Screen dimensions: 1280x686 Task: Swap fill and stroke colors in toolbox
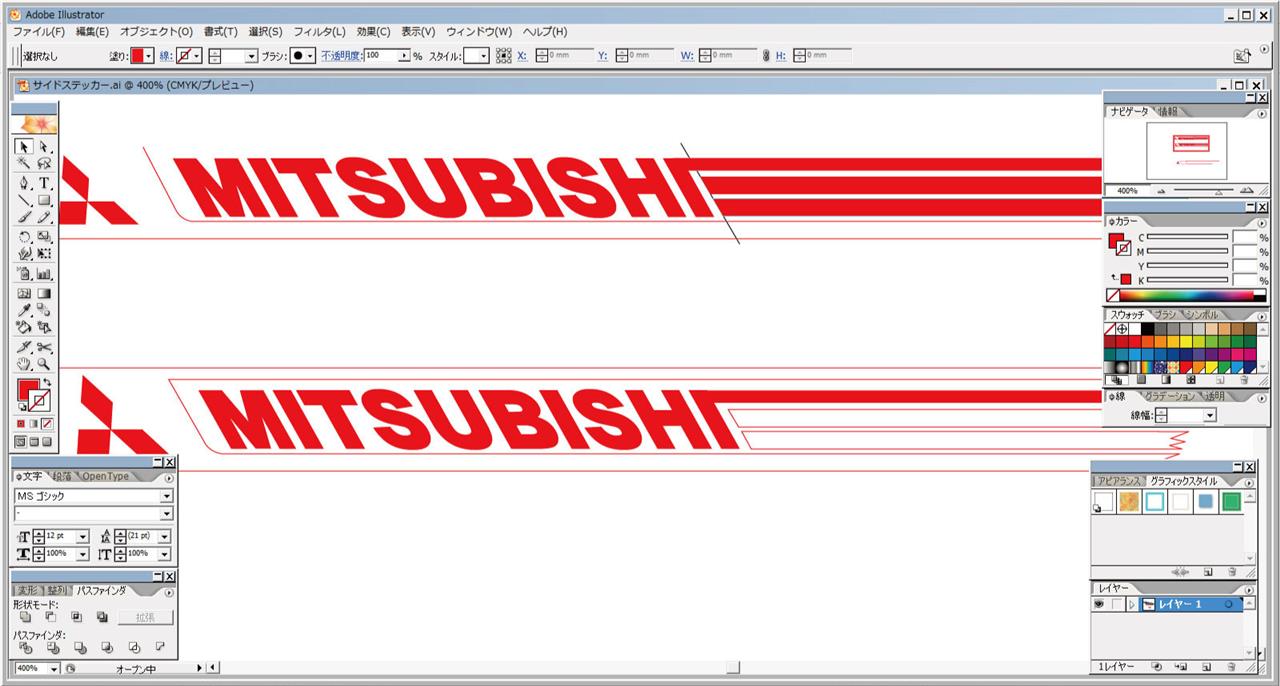[x=48, y=382]
